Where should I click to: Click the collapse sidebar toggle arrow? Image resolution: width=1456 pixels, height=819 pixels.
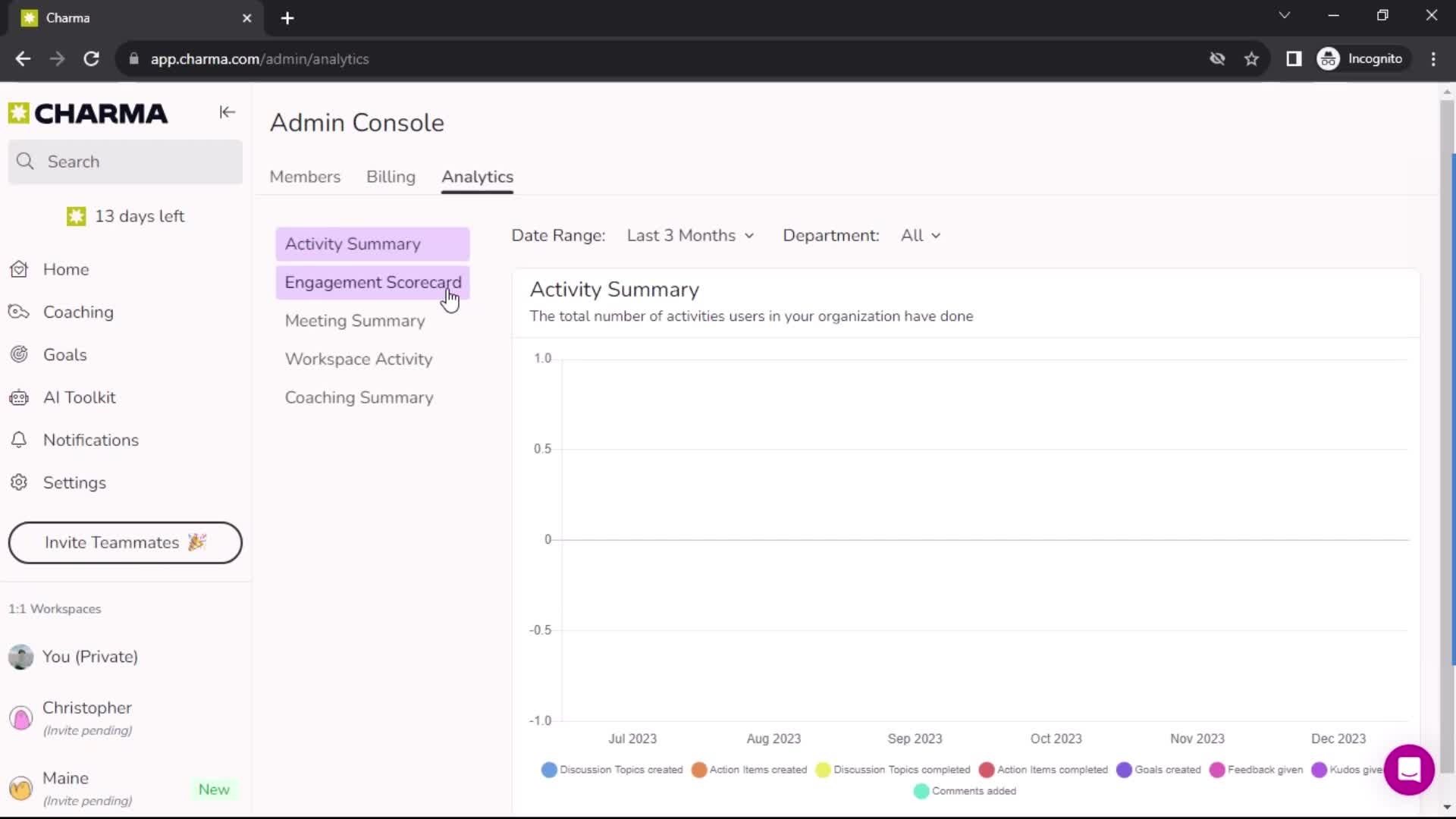pyautogui.click(x=227, y=112)
